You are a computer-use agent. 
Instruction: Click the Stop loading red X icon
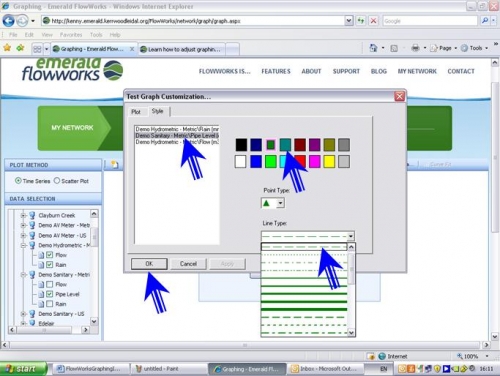pyautogui.click(x=373, y=21)
